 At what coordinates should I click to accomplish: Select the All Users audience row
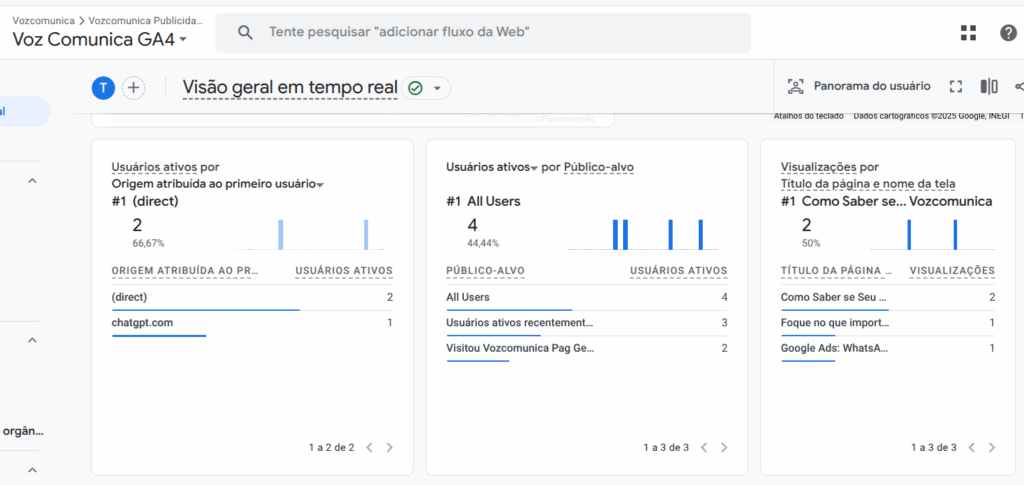(586, 298)
